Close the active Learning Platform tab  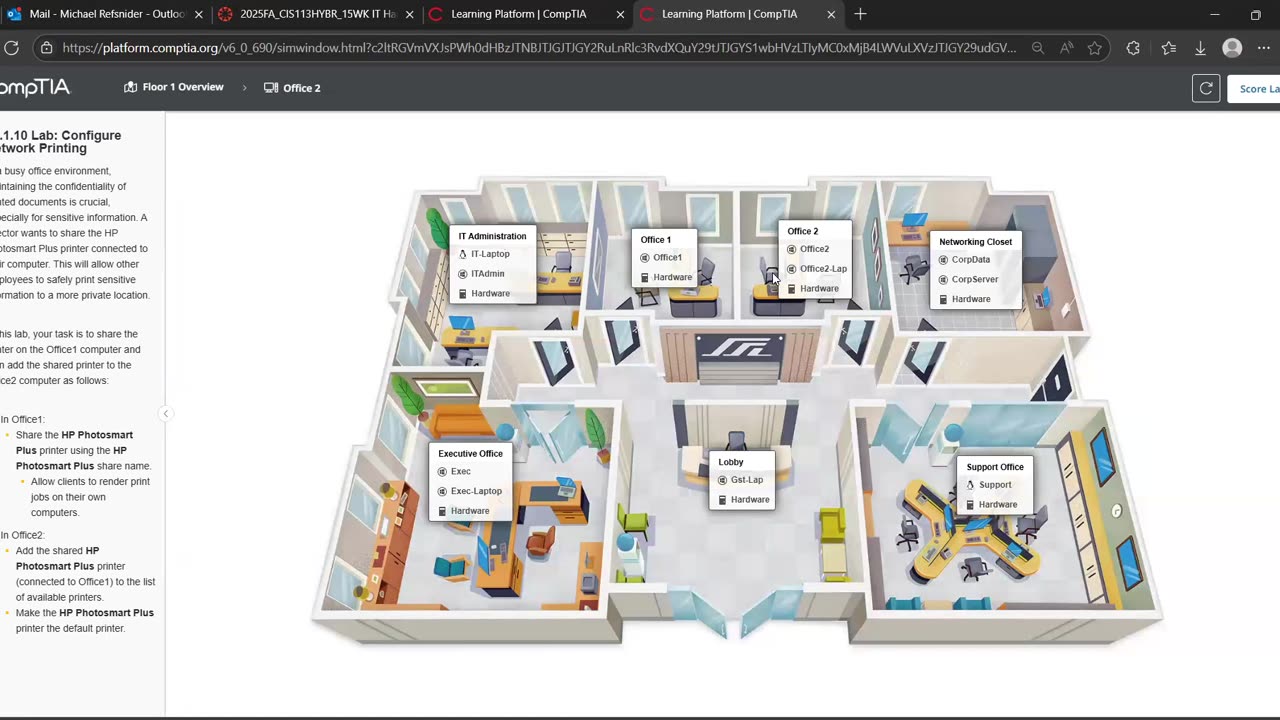click(x=831, y=14)
